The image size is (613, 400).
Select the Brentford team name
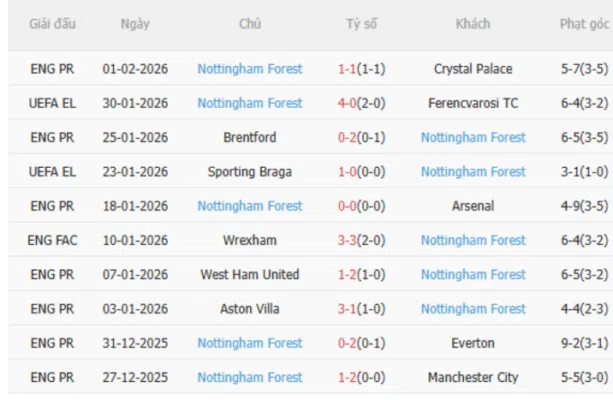(x=250, y=137)
